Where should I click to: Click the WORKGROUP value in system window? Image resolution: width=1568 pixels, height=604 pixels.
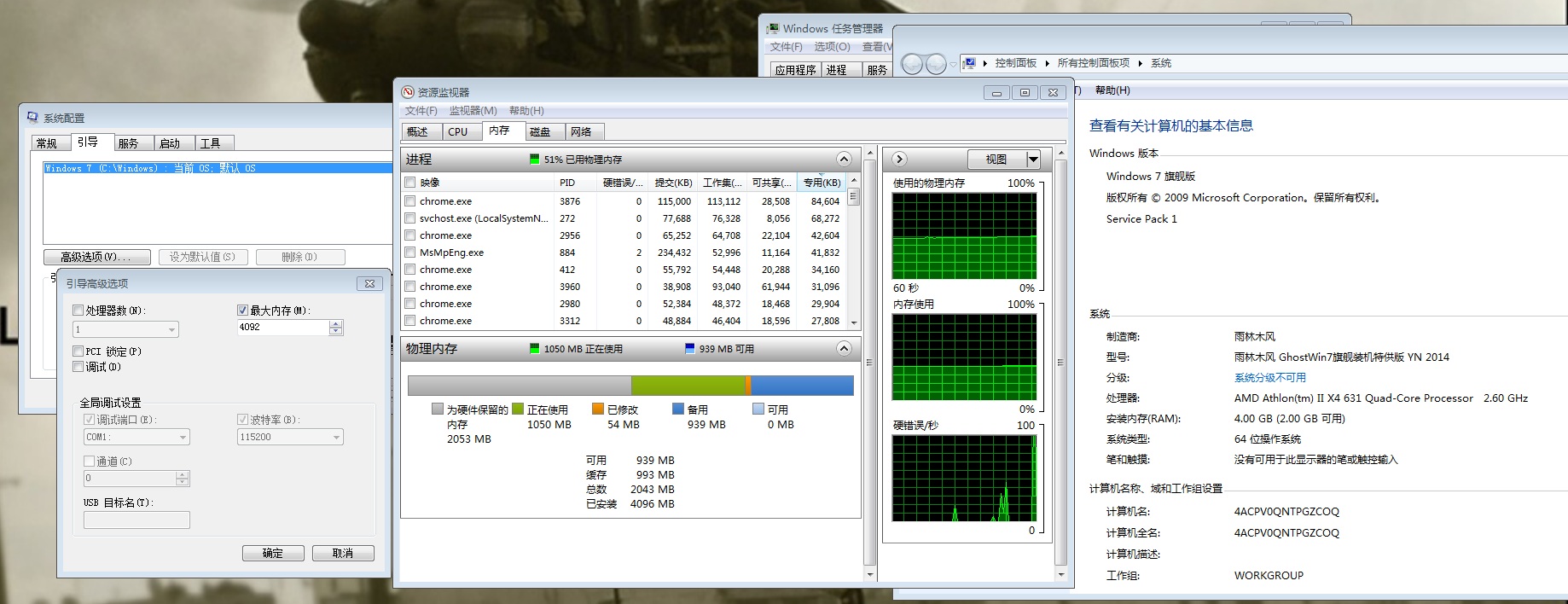1269,576
